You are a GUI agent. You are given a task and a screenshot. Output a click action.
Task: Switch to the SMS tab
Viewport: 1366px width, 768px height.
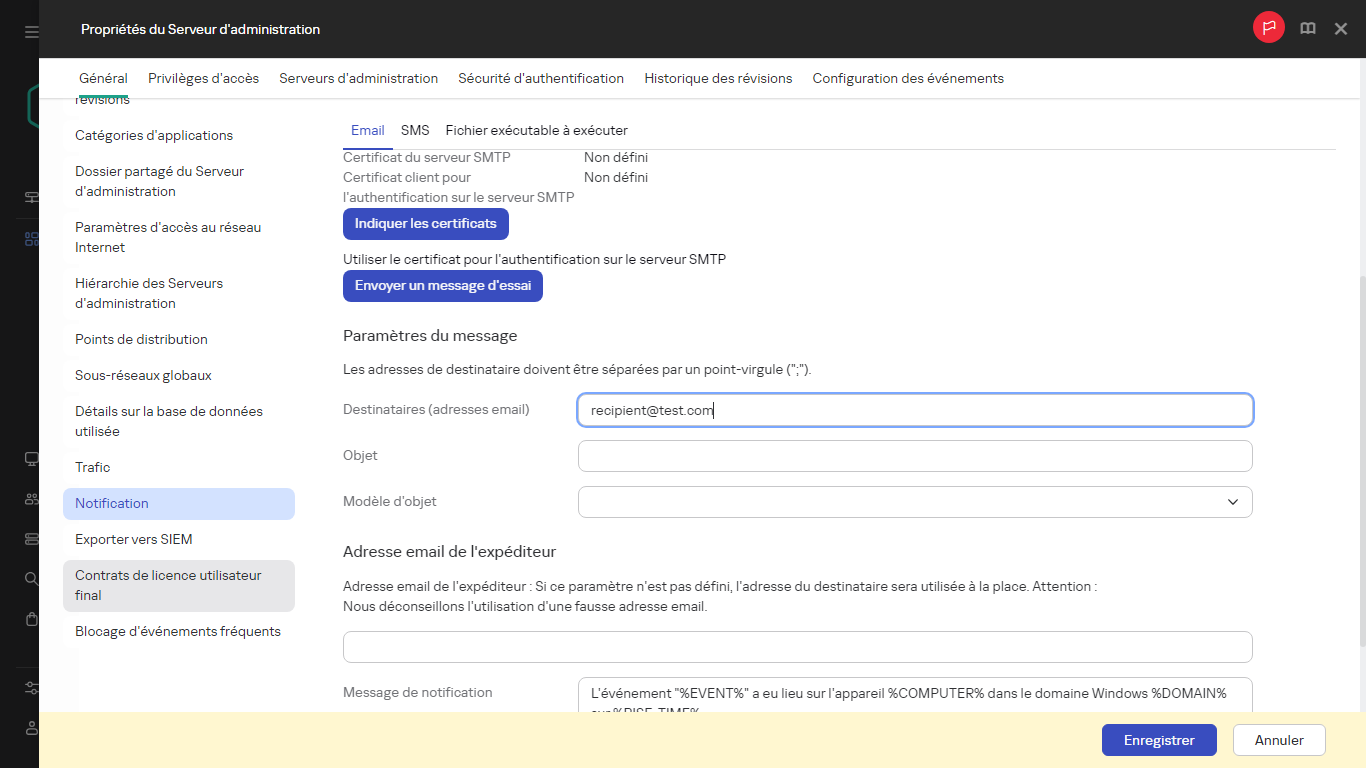pos(414,130)
